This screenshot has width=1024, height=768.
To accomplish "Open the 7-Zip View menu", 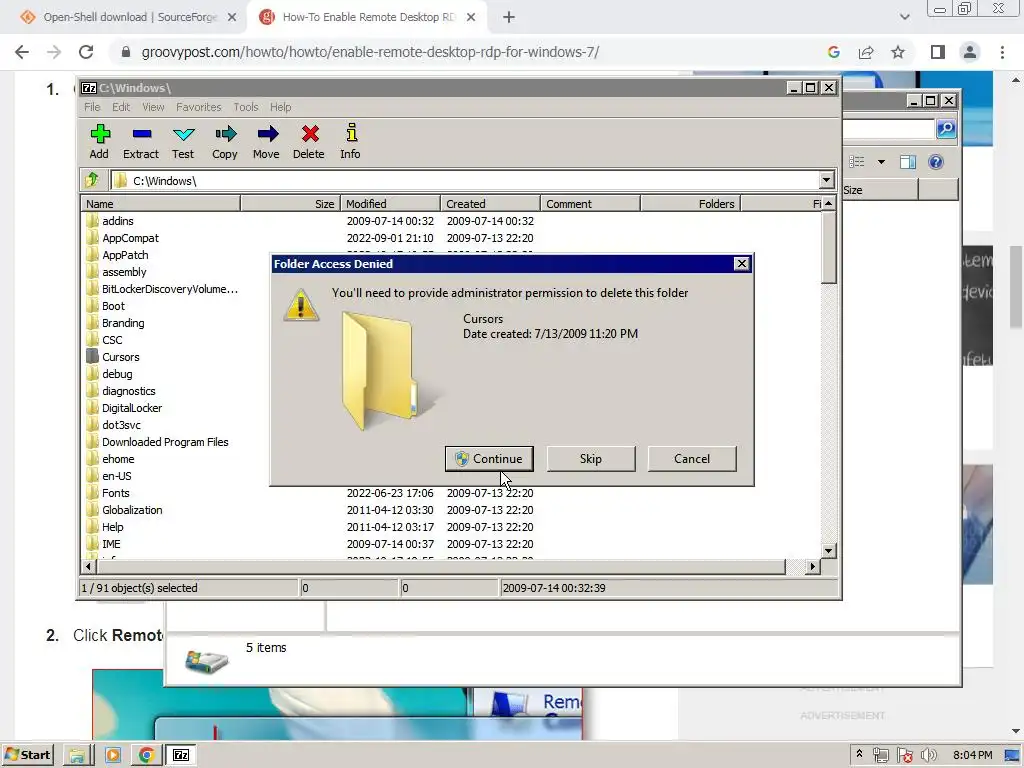I will (153, 107).
